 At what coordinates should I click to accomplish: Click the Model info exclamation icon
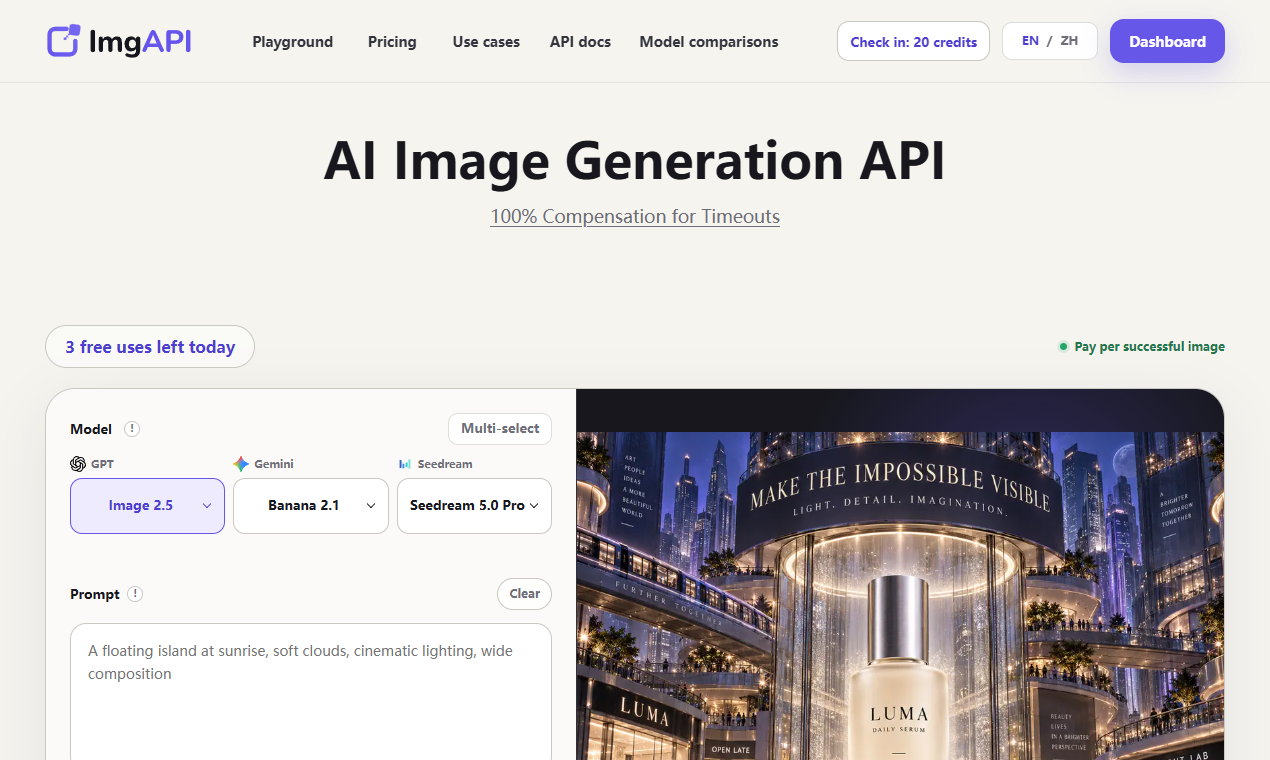[x=132, y=429]
